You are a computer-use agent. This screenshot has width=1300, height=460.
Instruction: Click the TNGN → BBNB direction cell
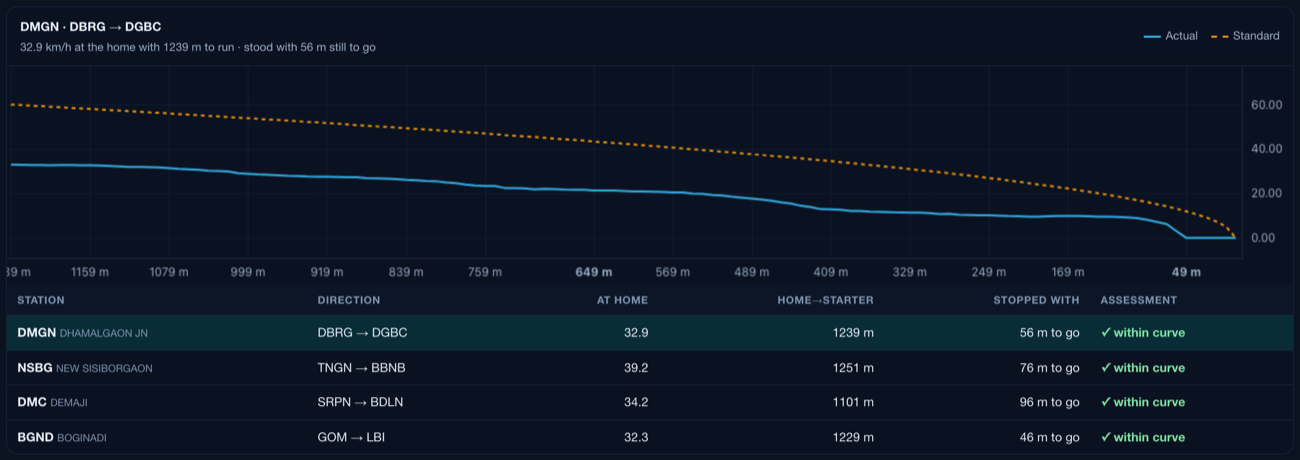pos(361,367)
